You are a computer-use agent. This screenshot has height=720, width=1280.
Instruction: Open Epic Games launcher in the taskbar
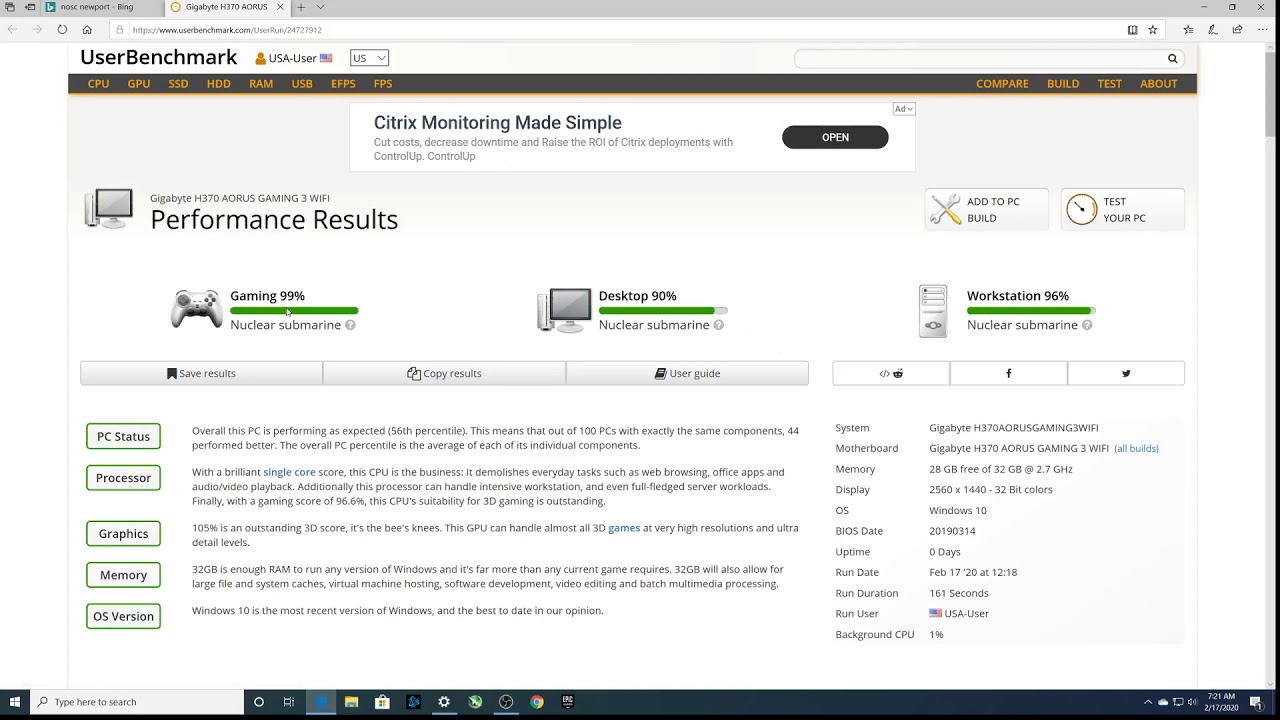[x=568, y=702]
